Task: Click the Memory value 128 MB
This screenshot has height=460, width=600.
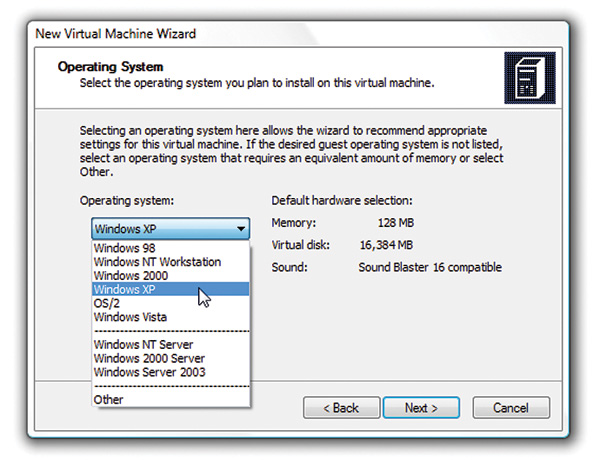Action: [396, 223]
